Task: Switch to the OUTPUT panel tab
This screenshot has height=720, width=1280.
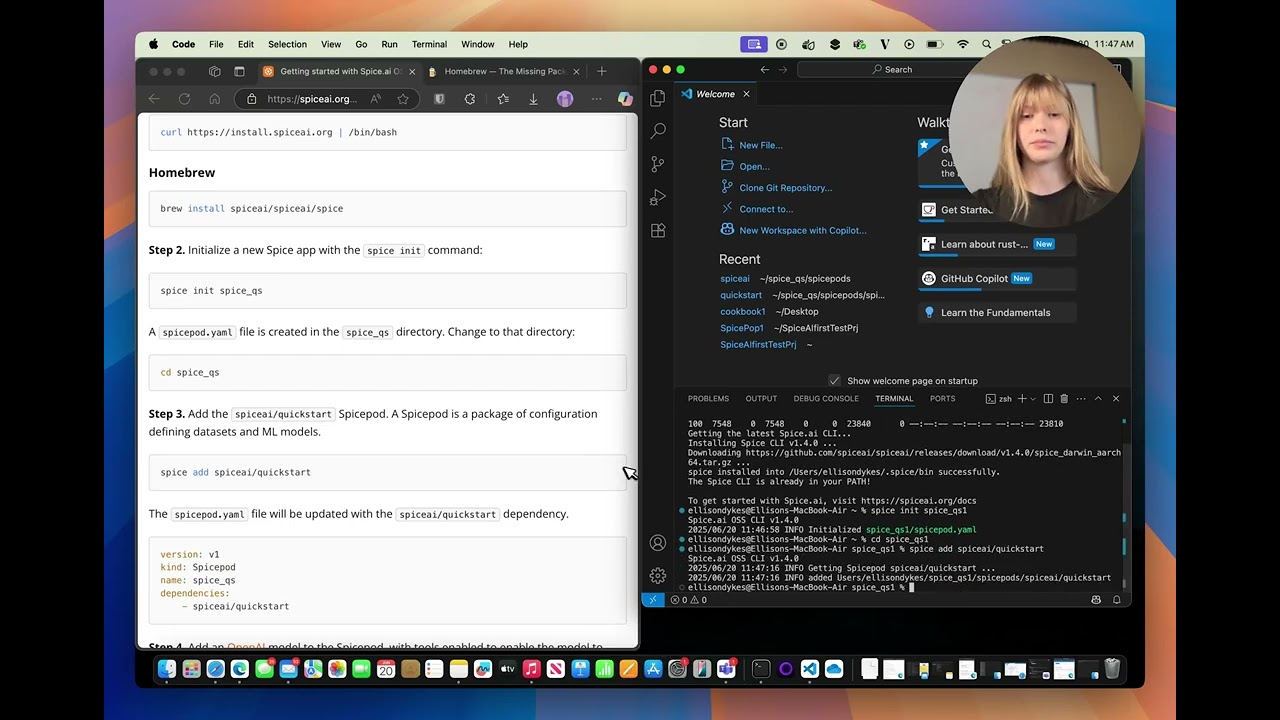Action: pos(761,399)
